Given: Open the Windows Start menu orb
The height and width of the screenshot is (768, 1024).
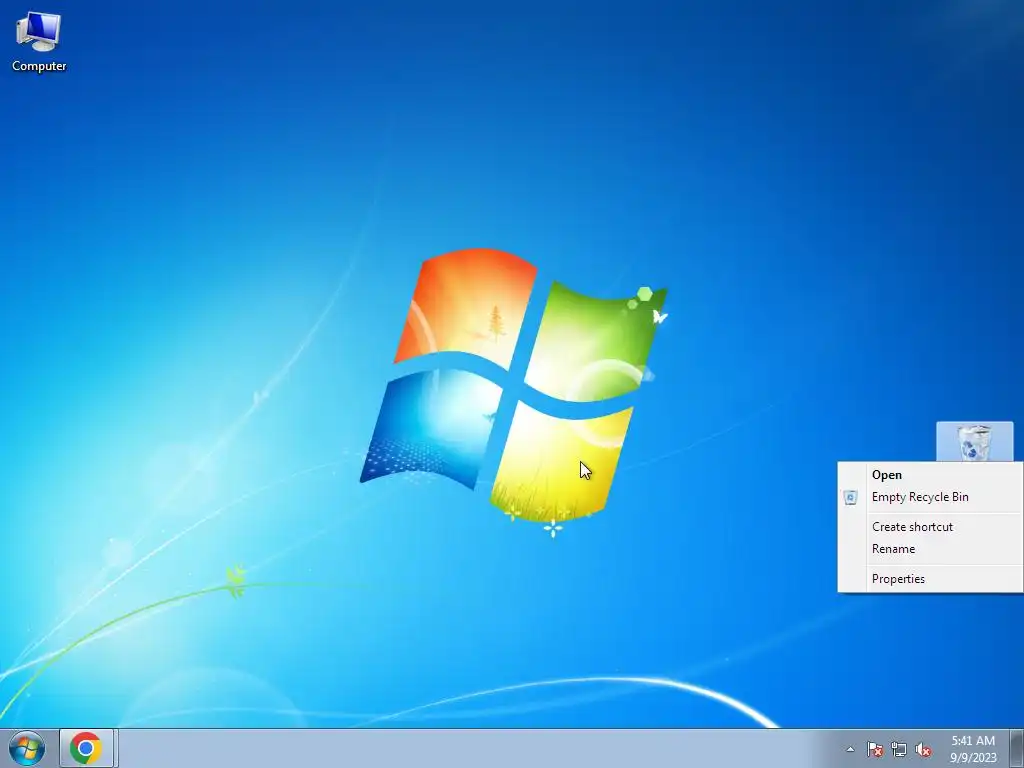Looking at the screenshot, I should click(x=27, y=748).
